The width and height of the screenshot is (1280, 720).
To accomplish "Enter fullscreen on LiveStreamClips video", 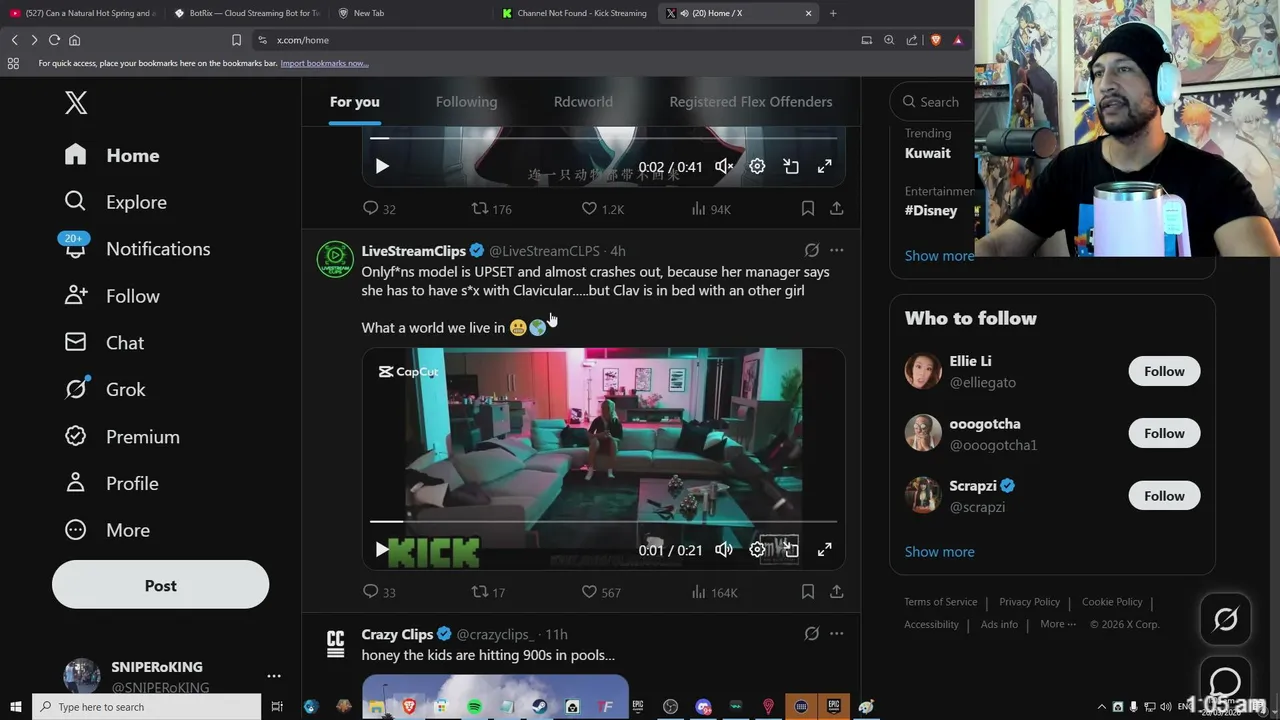I will [824, 550].
